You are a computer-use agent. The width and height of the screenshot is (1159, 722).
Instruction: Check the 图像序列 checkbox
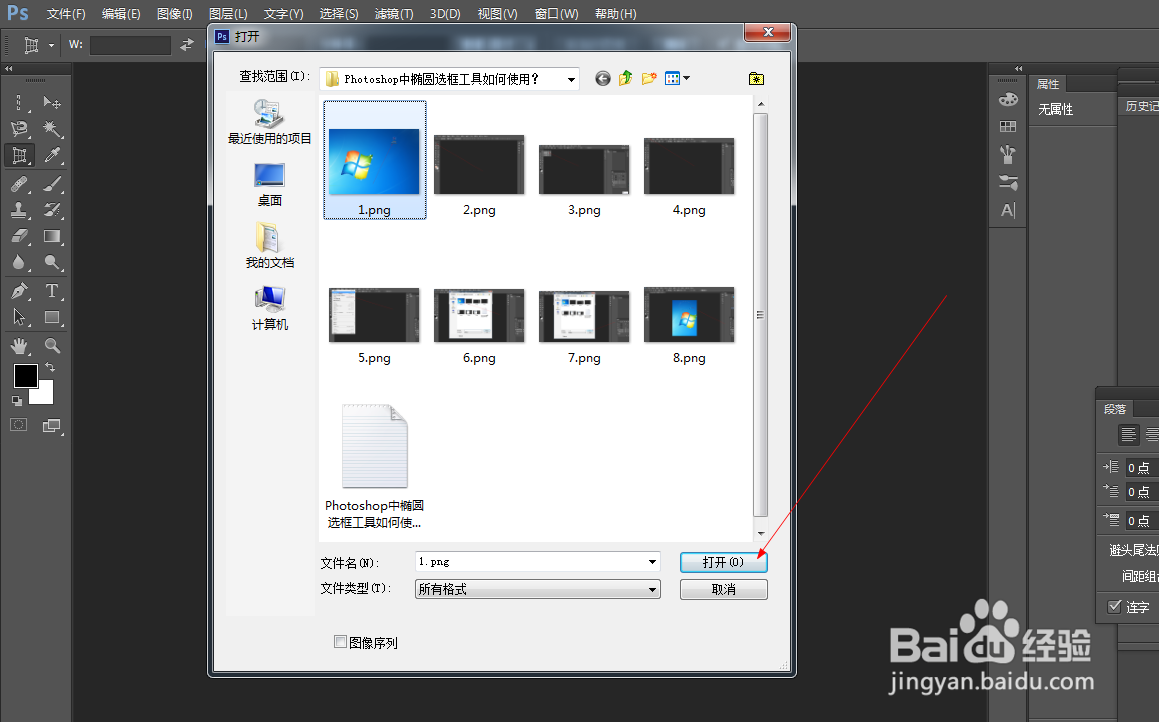coord(341,642)
